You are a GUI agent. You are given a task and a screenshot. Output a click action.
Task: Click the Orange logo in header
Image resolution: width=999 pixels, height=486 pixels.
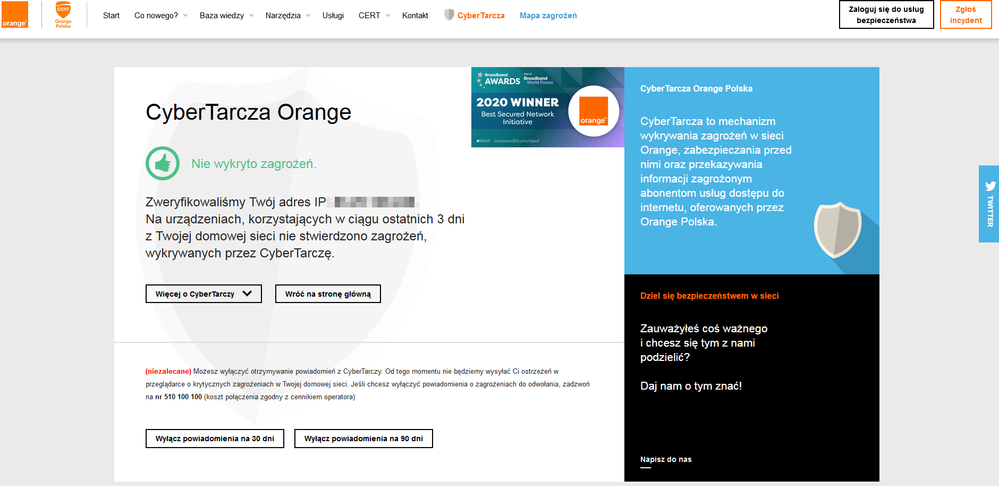click(15, 16)
